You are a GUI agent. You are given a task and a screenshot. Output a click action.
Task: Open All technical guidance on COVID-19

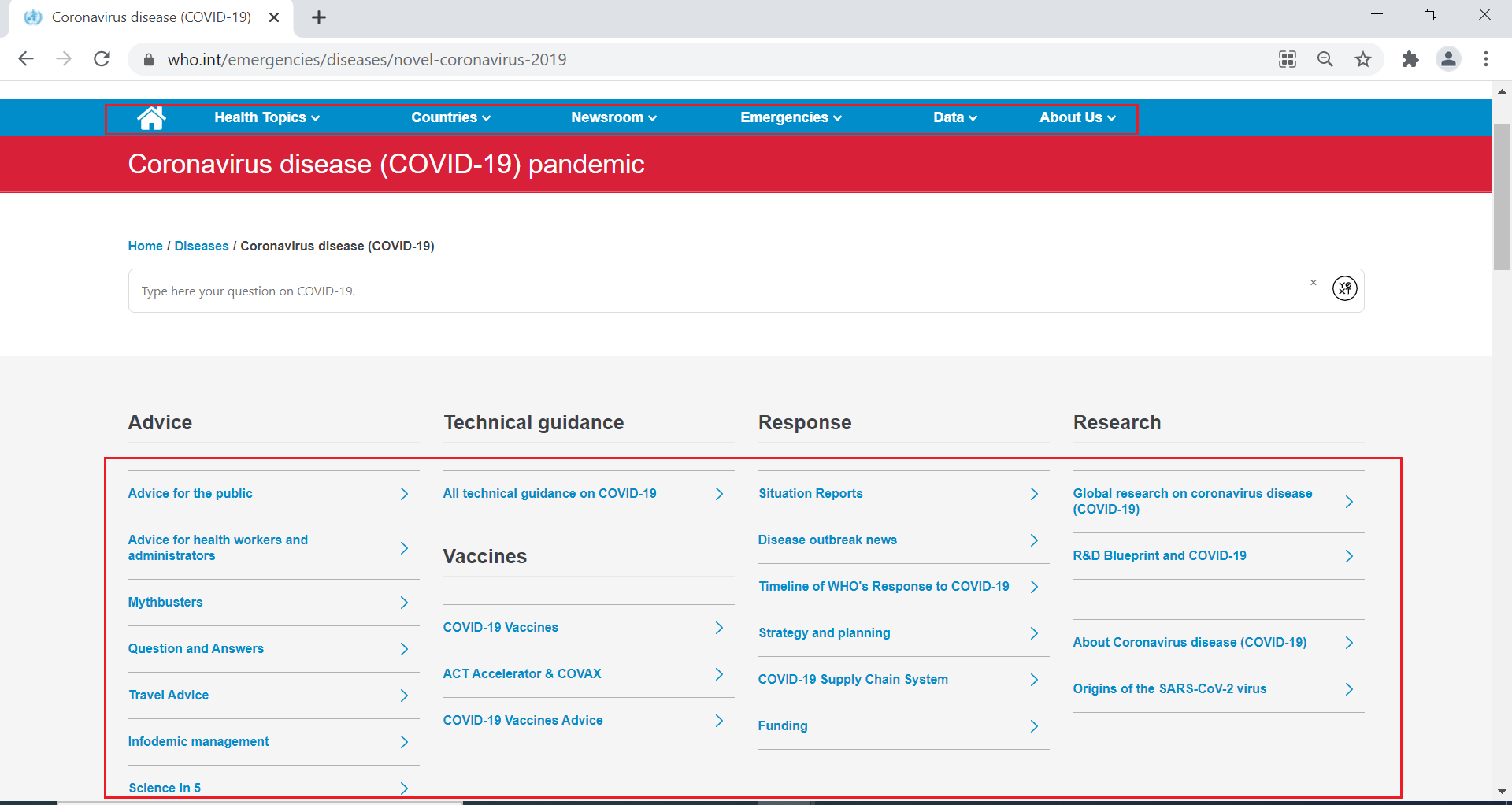click(x=550, y=493)
